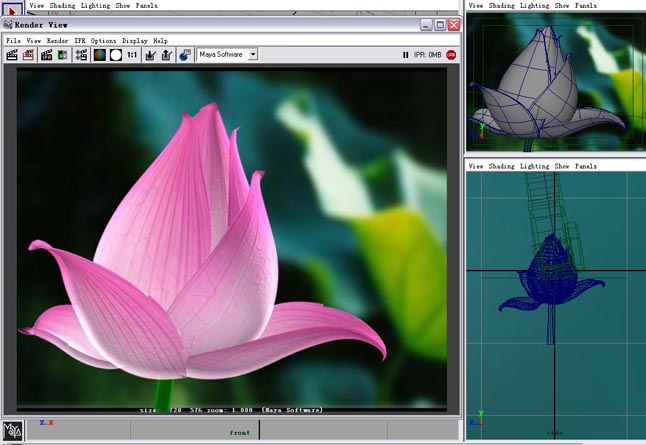Display RGB channels icon

pos(100,55)
